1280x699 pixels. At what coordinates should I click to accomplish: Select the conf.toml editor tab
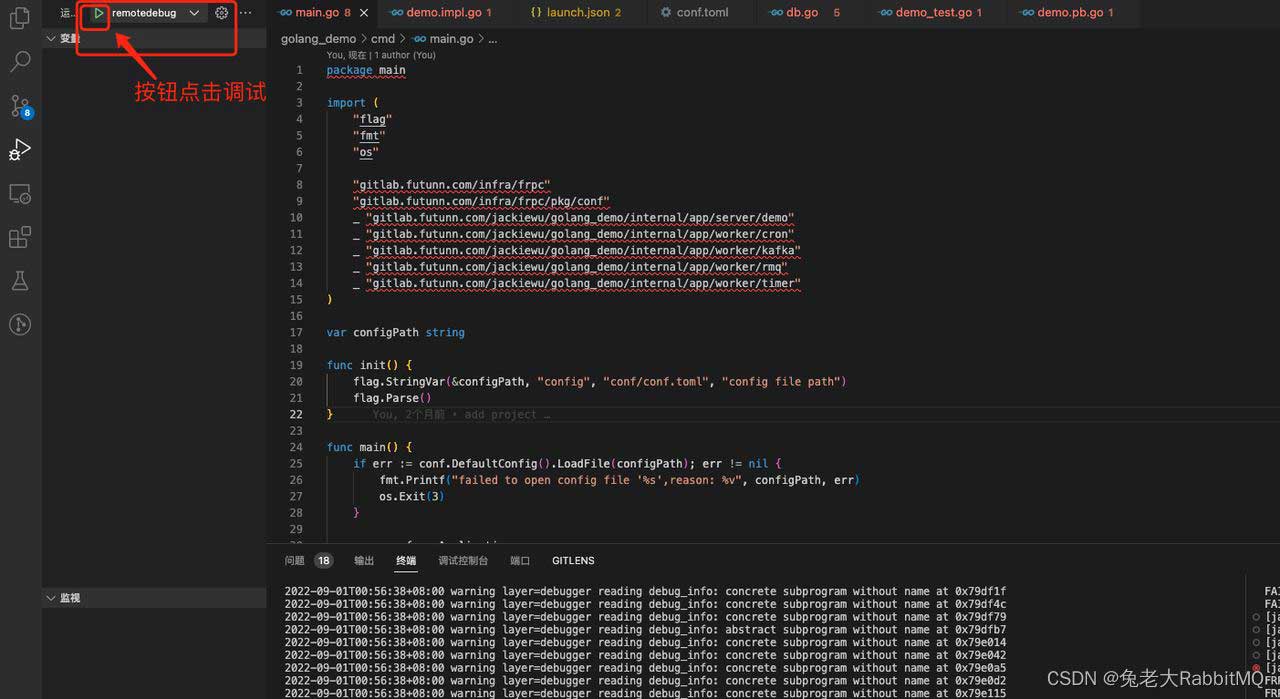(700, 12)
